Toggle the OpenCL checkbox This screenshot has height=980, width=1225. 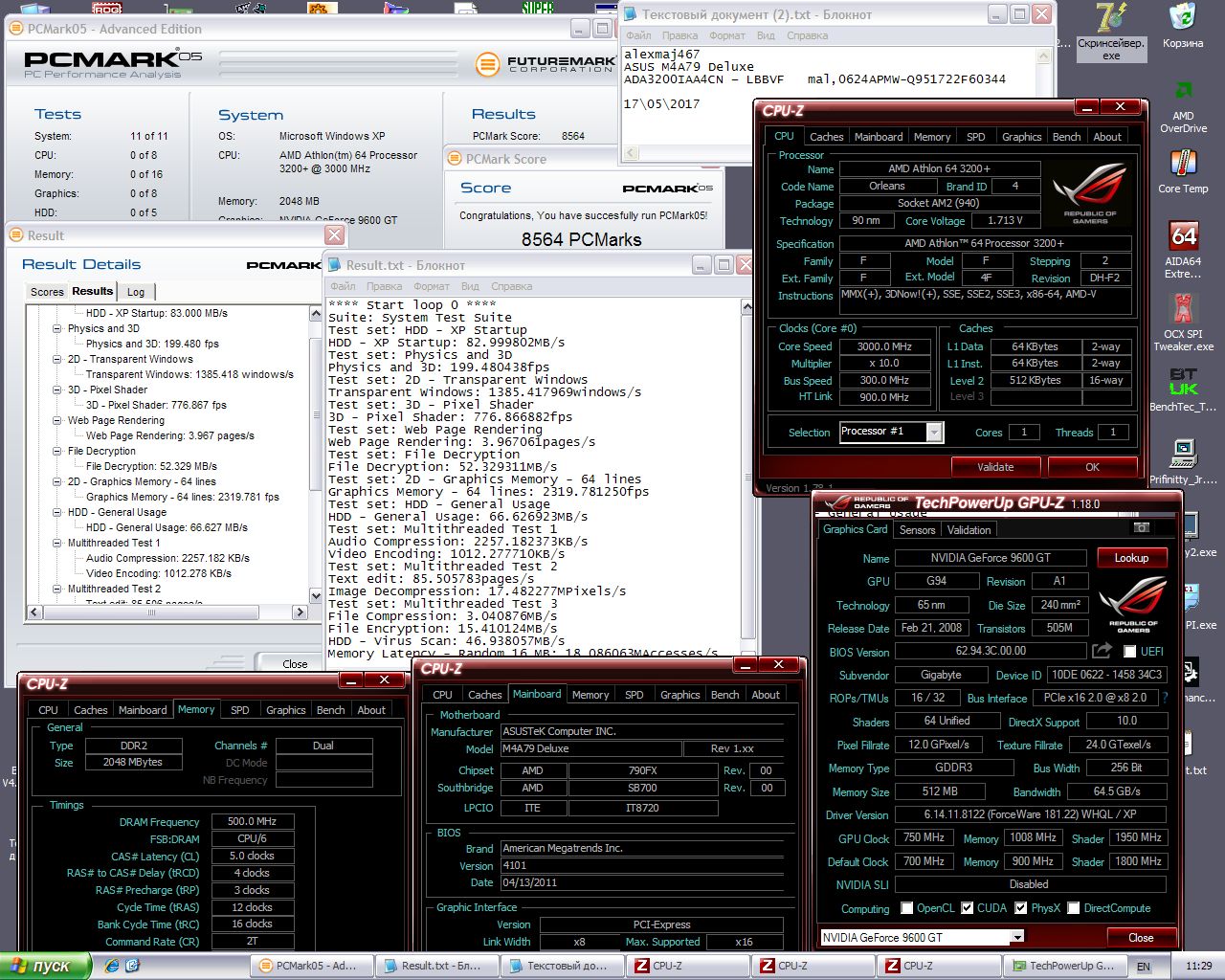point(907,908)
